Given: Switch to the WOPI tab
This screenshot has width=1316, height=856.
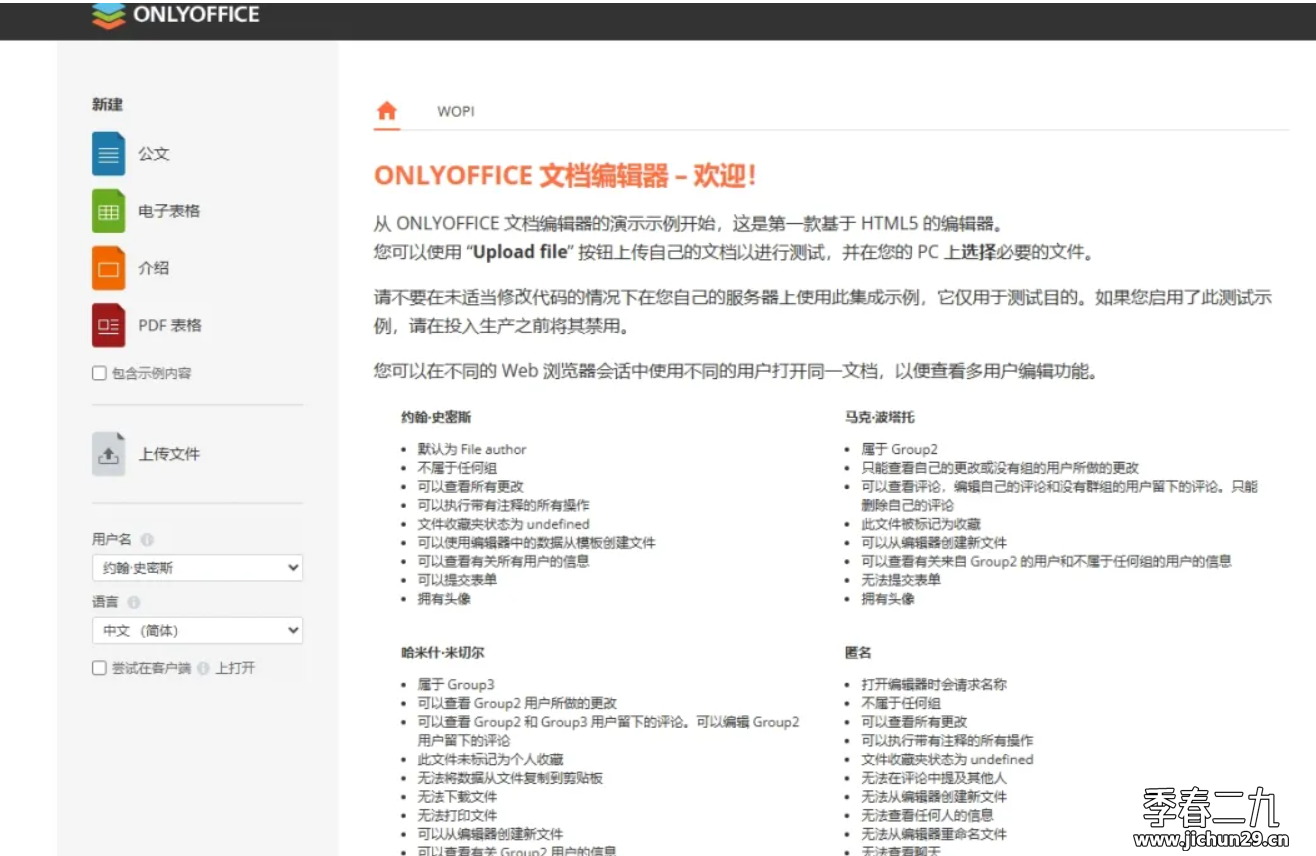Looking at the screenshot, I should pyautogui.click(x=455, y=111).
